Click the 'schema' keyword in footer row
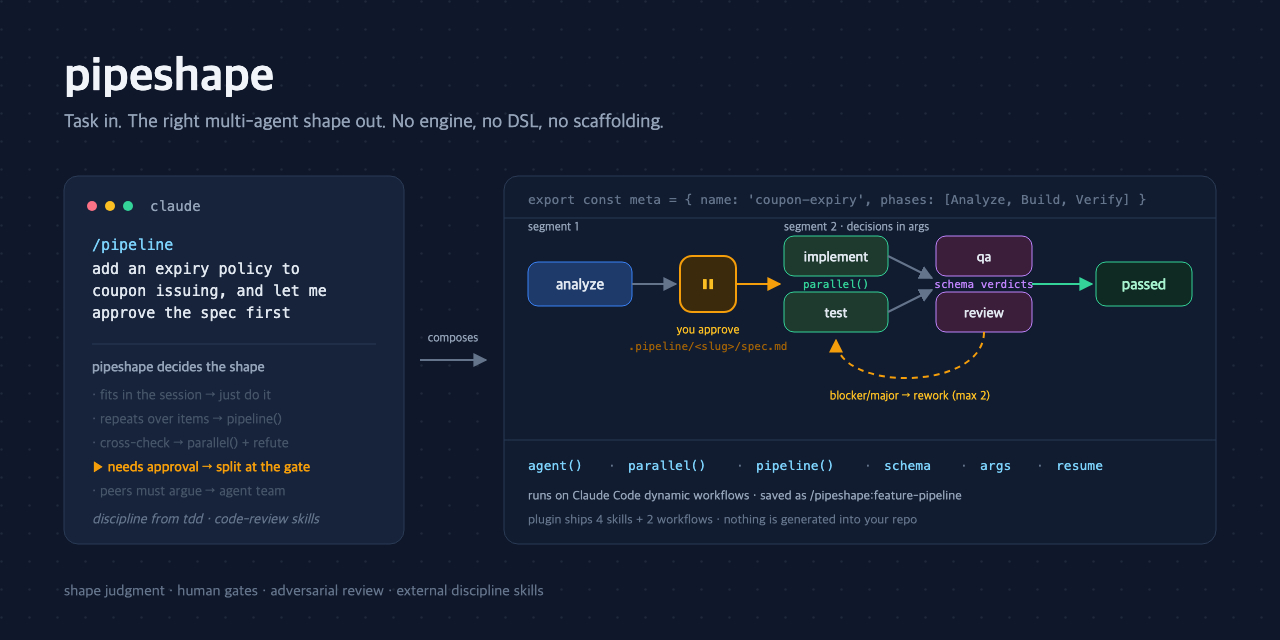 [907, 466]
